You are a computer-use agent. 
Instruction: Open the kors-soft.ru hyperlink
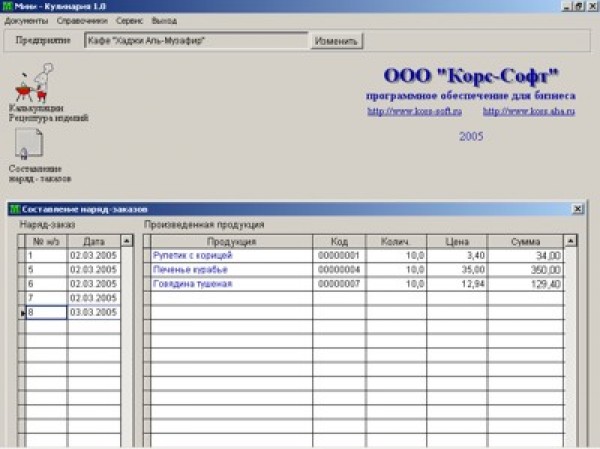pos(414,112)
